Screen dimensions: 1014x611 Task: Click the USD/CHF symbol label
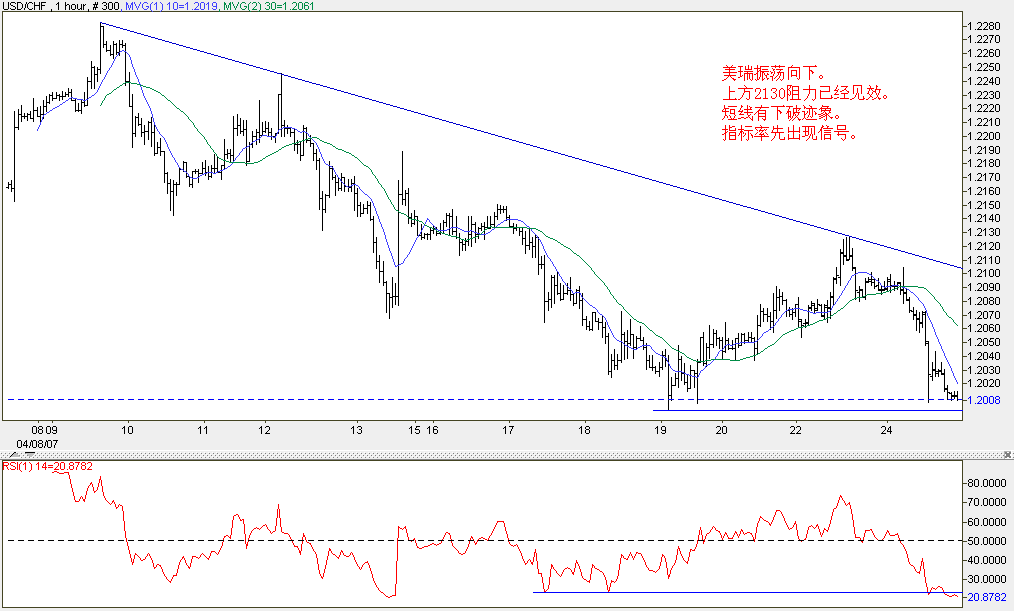(x=23, y=6)
